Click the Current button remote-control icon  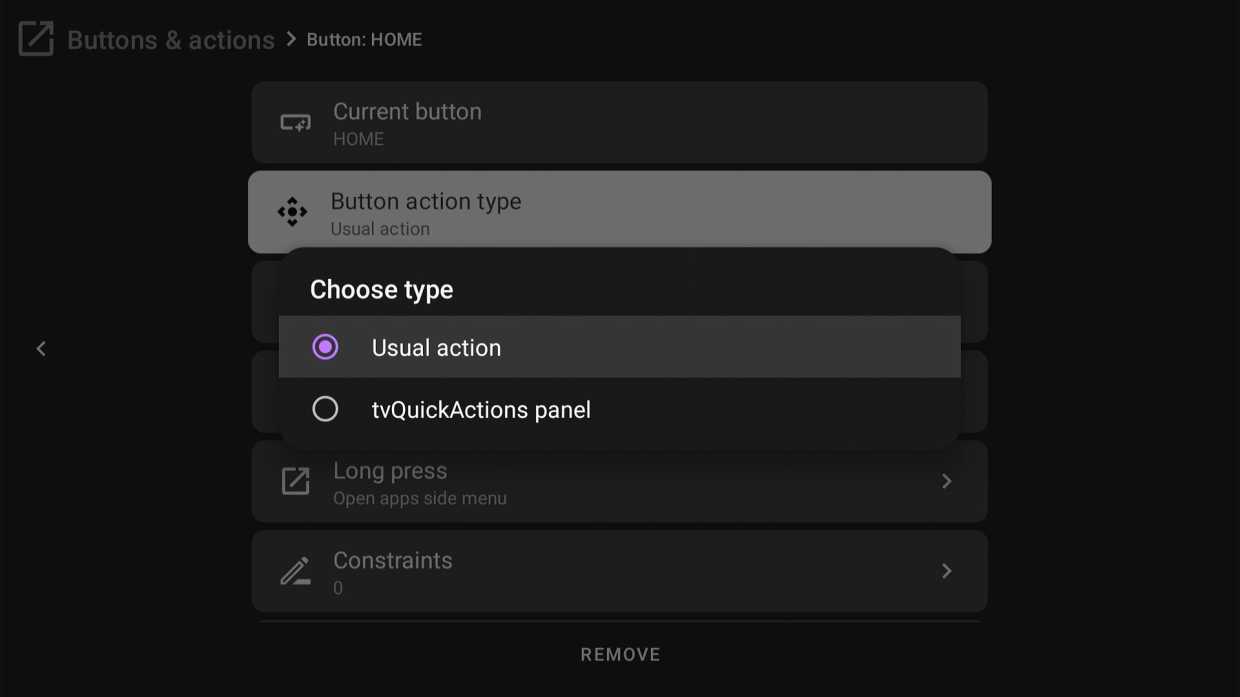(294, 122)
